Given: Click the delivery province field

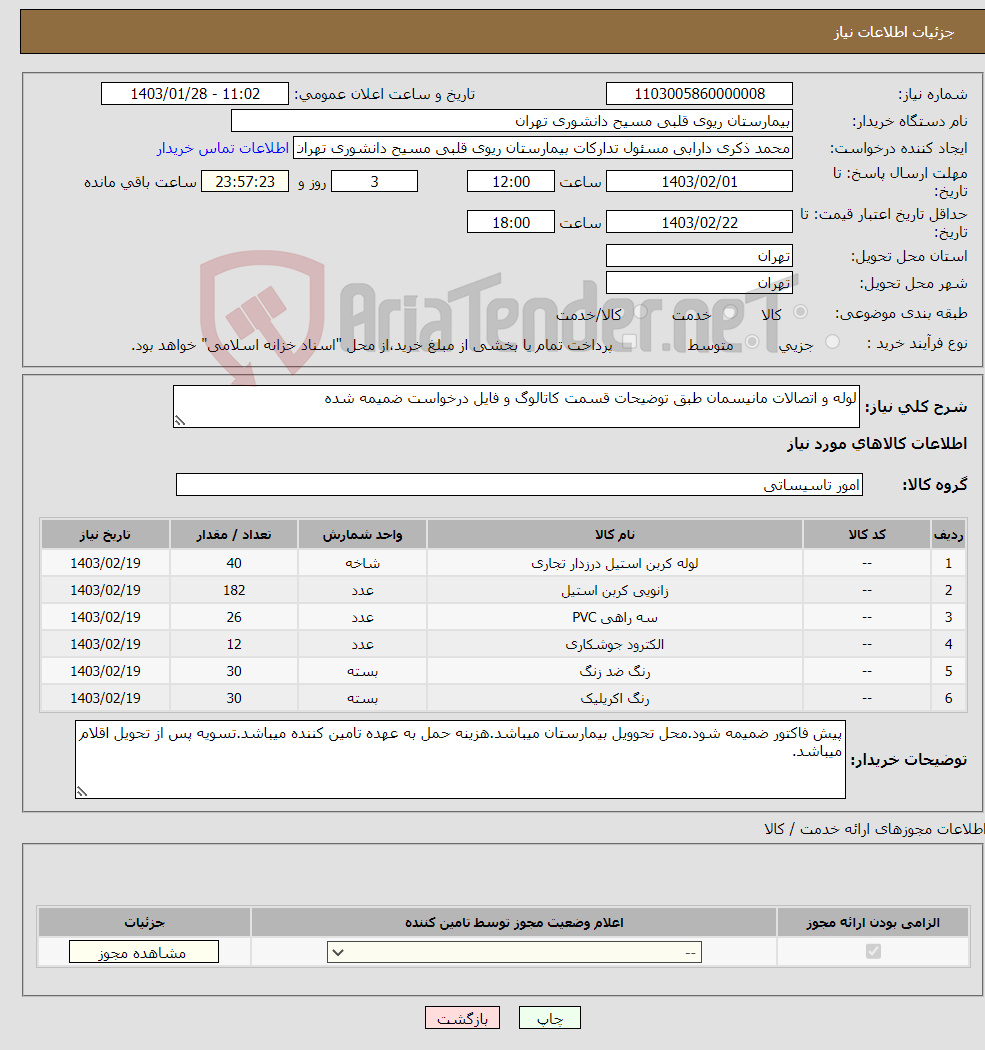Looking at the screenshot, I should tap(699, 256).
